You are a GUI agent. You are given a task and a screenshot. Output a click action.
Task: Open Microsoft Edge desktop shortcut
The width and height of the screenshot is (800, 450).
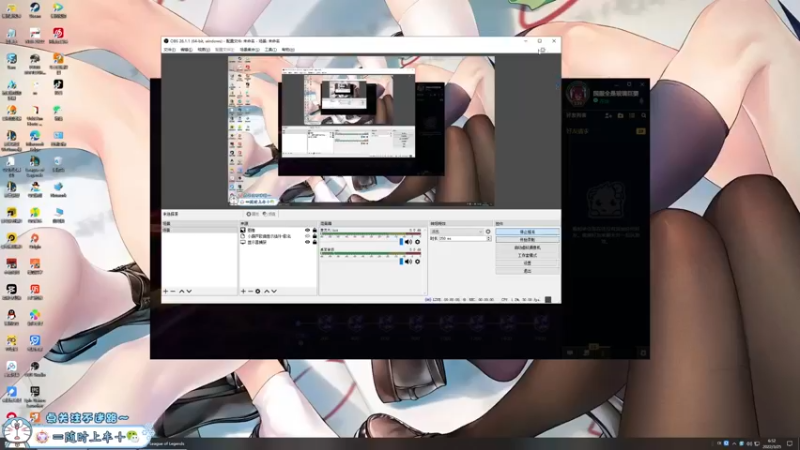[35, 140]
